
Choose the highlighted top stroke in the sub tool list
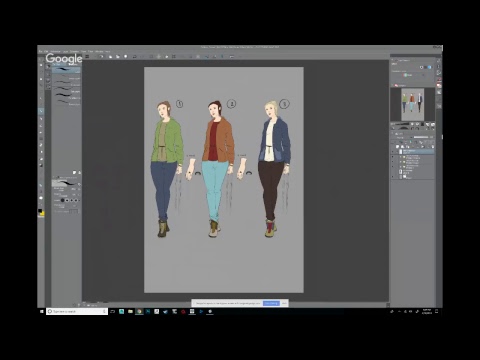(x=66, y=70)
